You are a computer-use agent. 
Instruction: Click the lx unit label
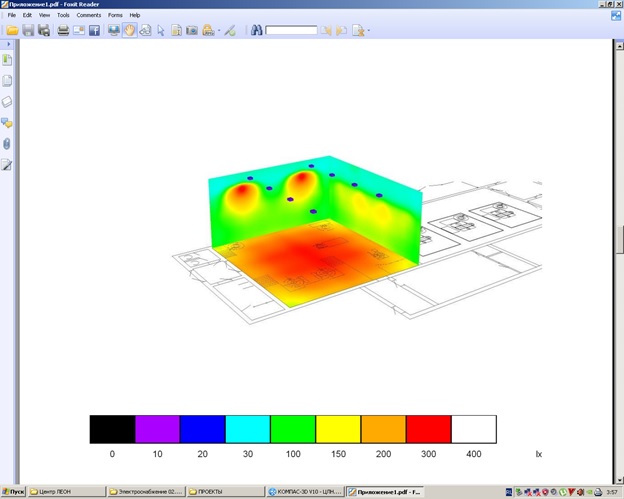click(x=538, y=454)
